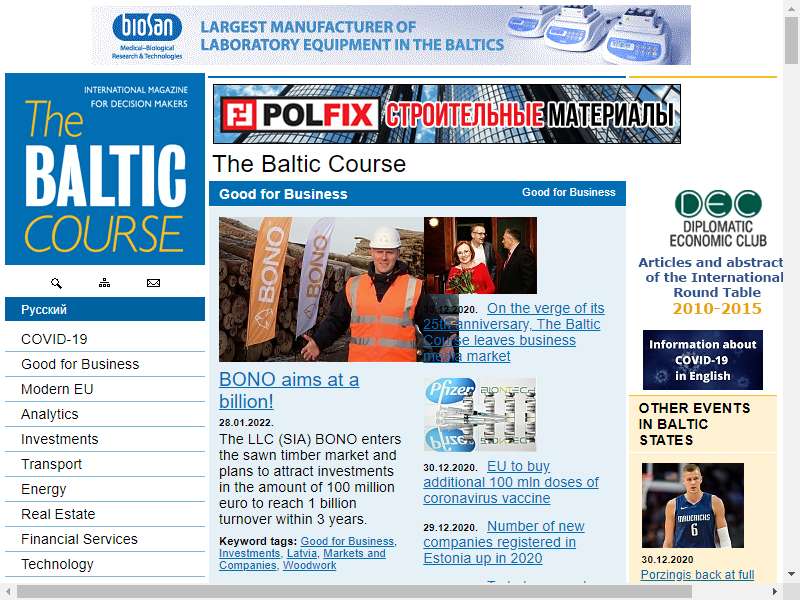
Task: Open new companies registered in Estonia article
Action: click(x=504, y=542)
